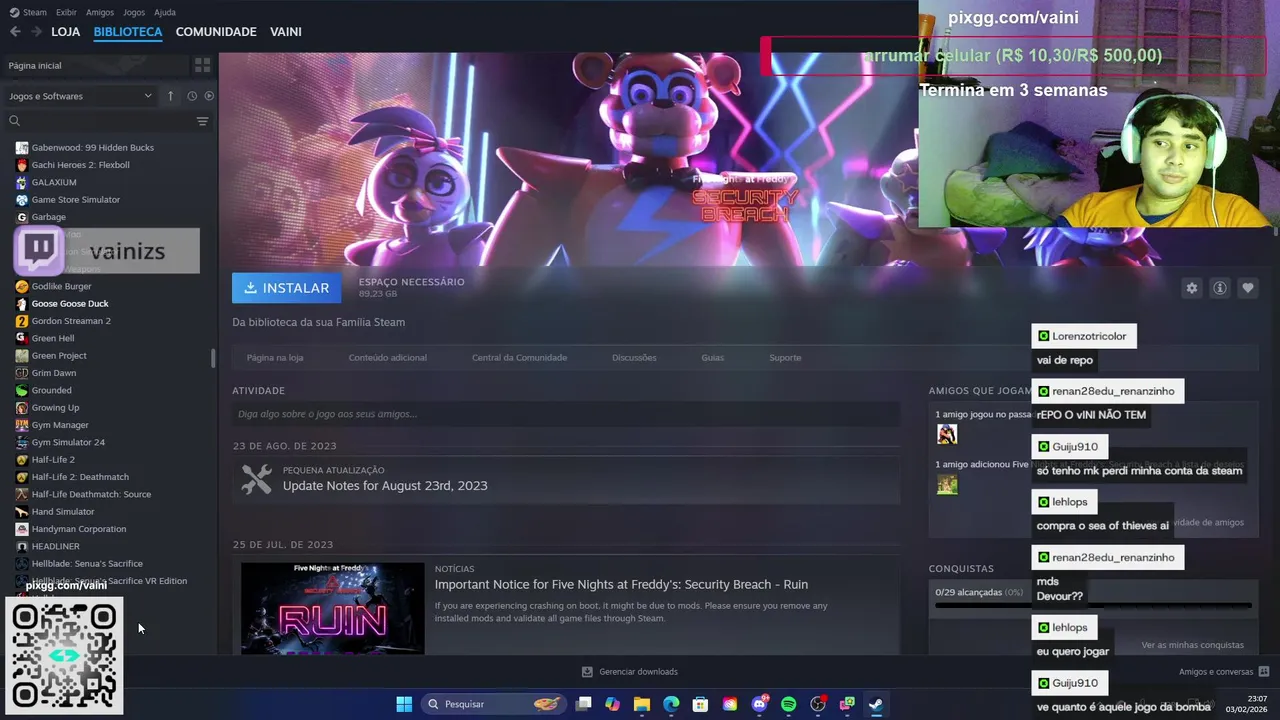1280x720 pixels.
Task: Open download manager icon
Action: (x=588, y=672)
